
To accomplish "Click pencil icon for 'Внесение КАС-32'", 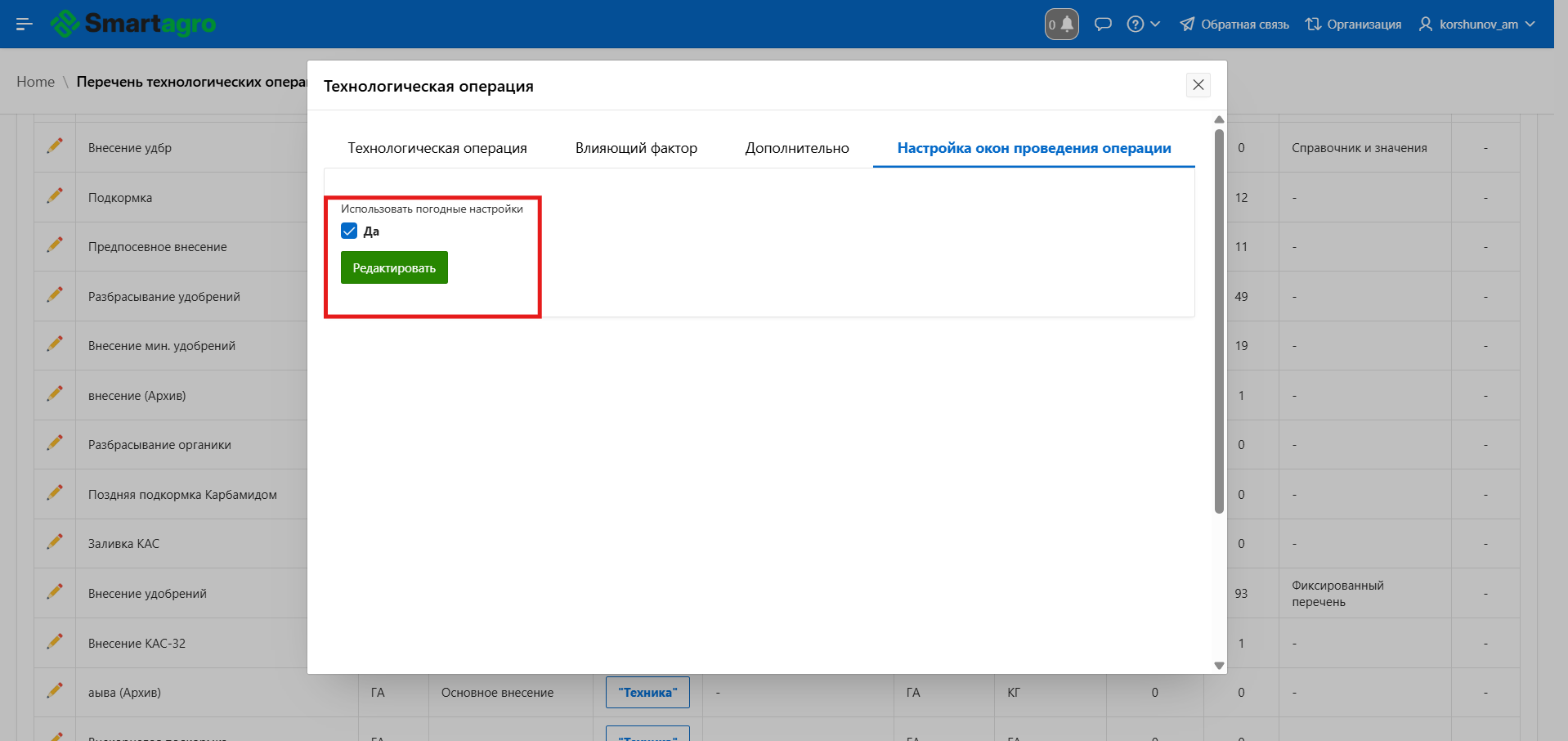I will (x=55, y=642).
